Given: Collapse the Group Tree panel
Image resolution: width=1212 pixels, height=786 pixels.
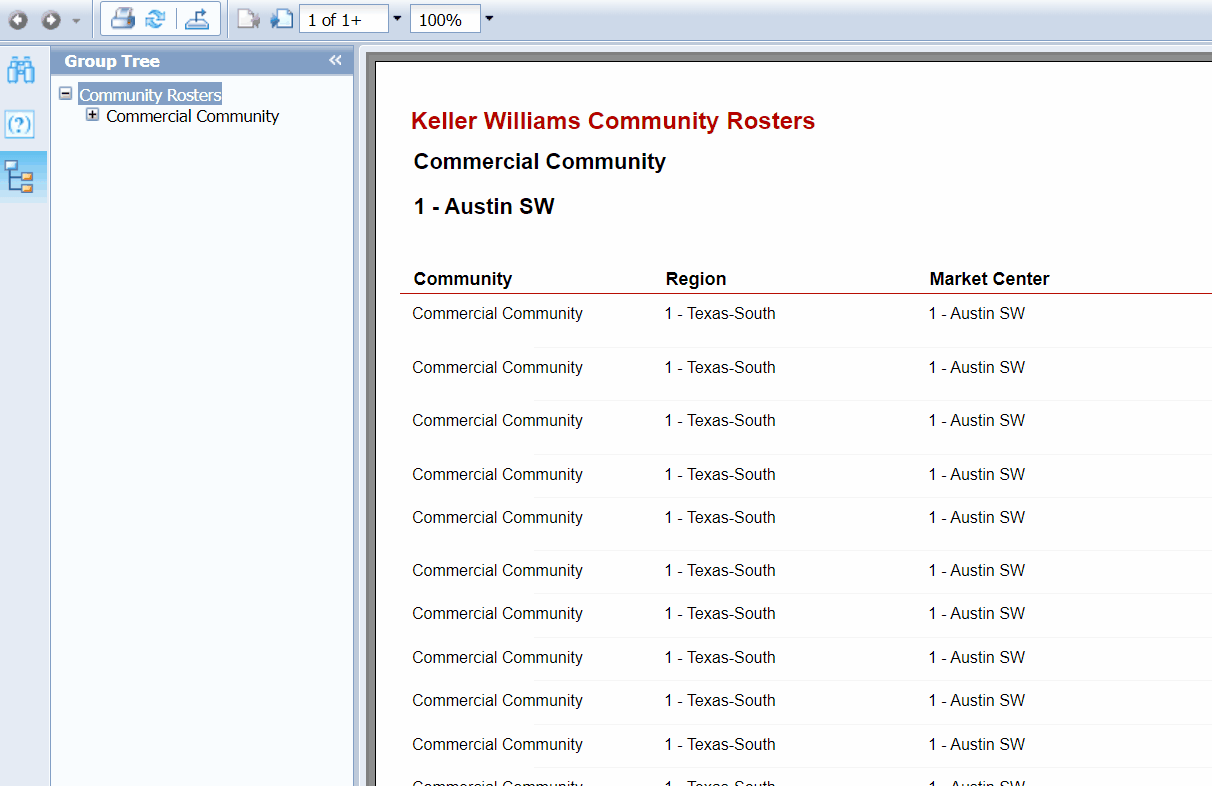Looking at the screenshot, I should coord(335,61).
